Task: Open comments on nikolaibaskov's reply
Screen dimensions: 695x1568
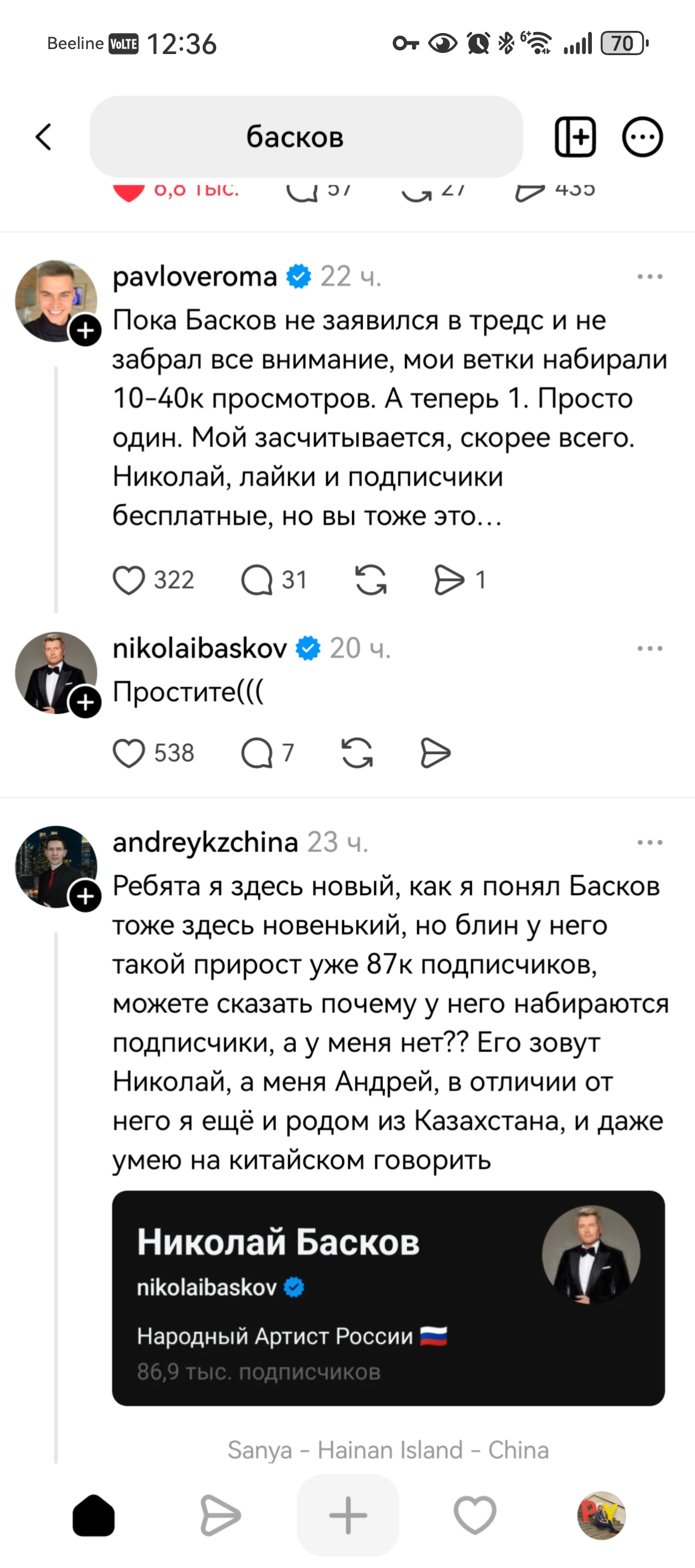Action: 258,753
